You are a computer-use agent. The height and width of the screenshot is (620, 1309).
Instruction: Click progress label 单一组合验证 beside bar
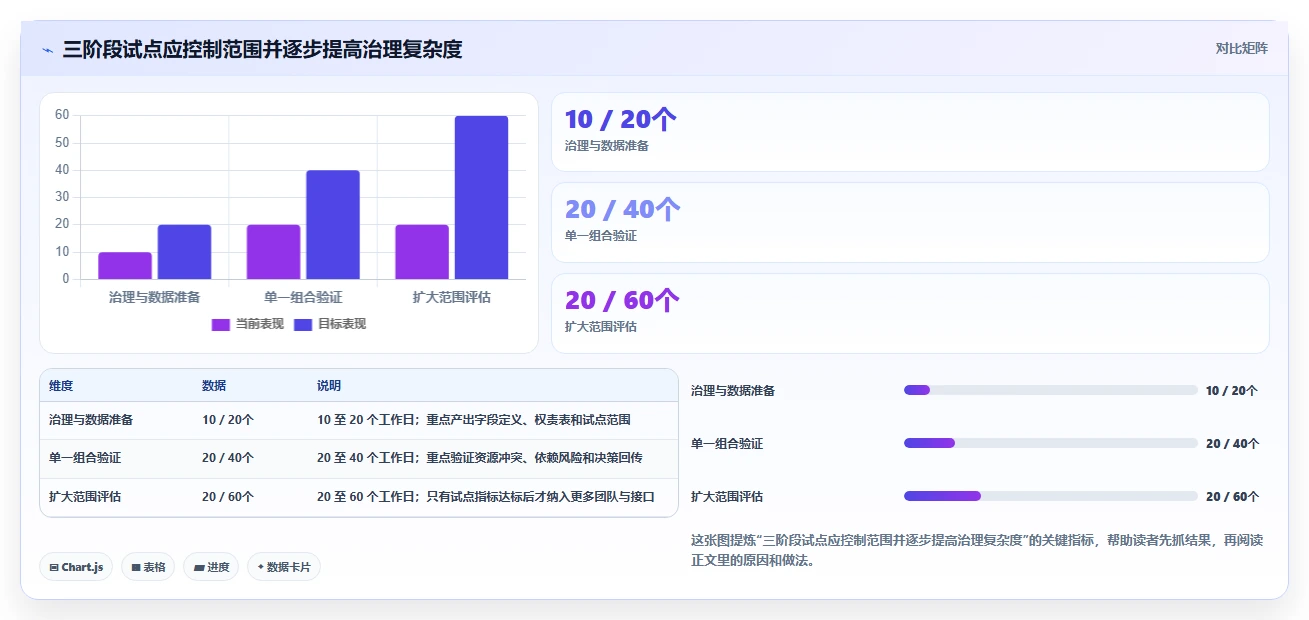click(727, 444)
